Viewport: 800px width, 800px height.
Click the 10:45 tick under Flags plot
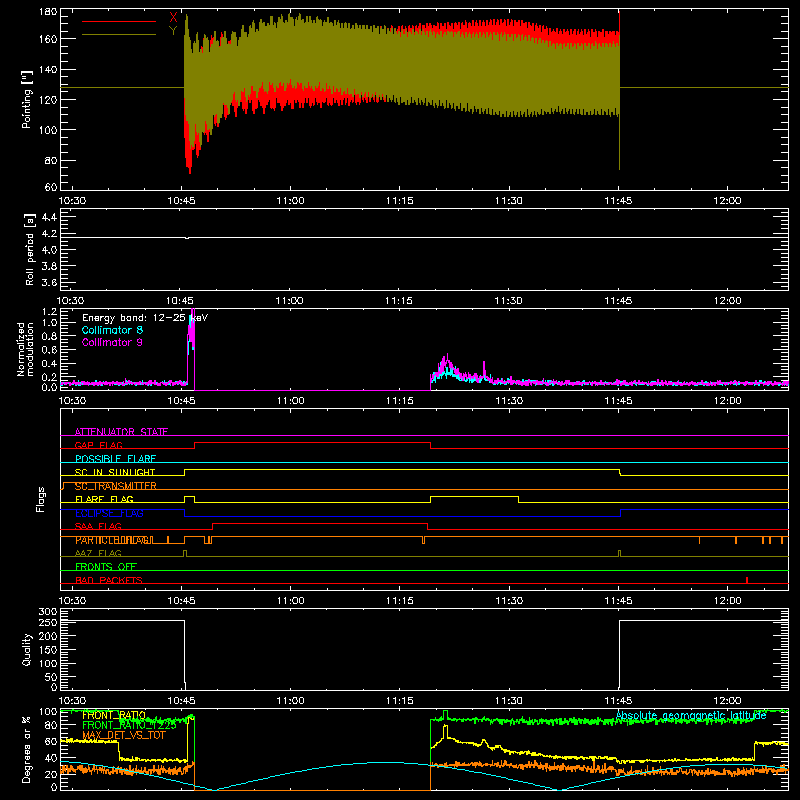[x=181, y=601]
